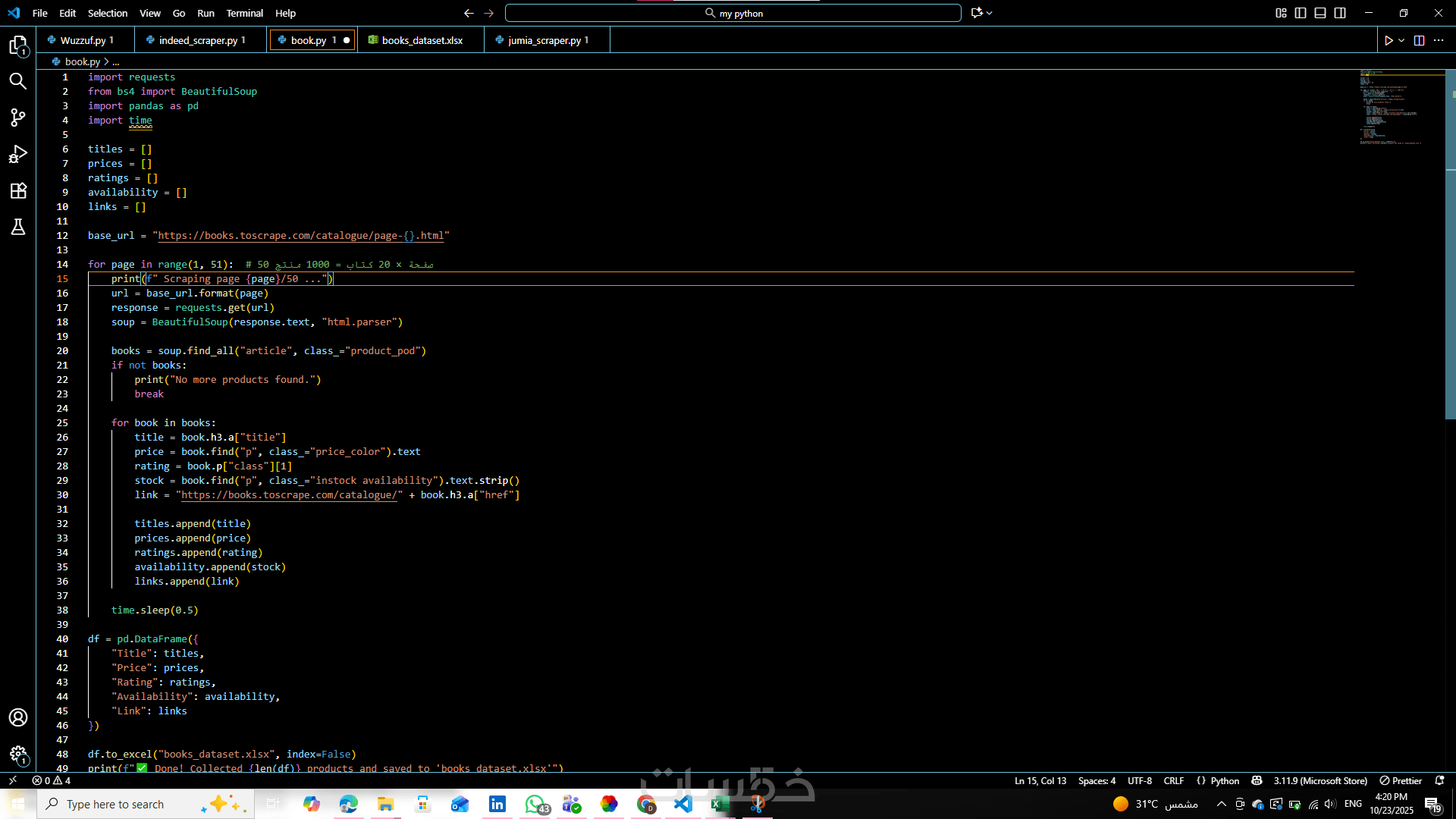Expand the Copilot chat dropdown in title bar
The width and height of the screenshot is (1456, 819).
click(989, 13)
